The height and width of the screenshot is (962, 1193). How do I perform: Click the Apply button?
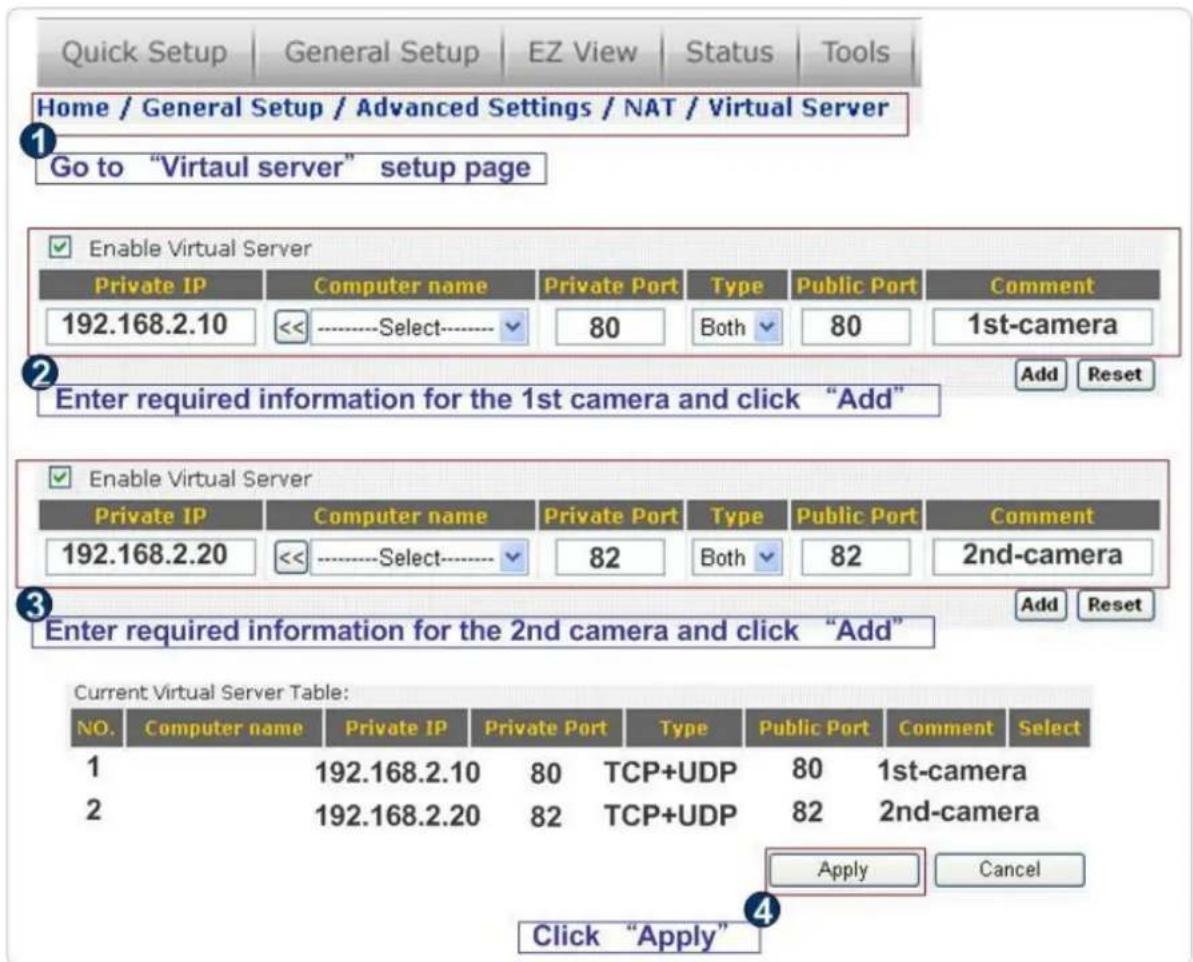tap(843, 870)
